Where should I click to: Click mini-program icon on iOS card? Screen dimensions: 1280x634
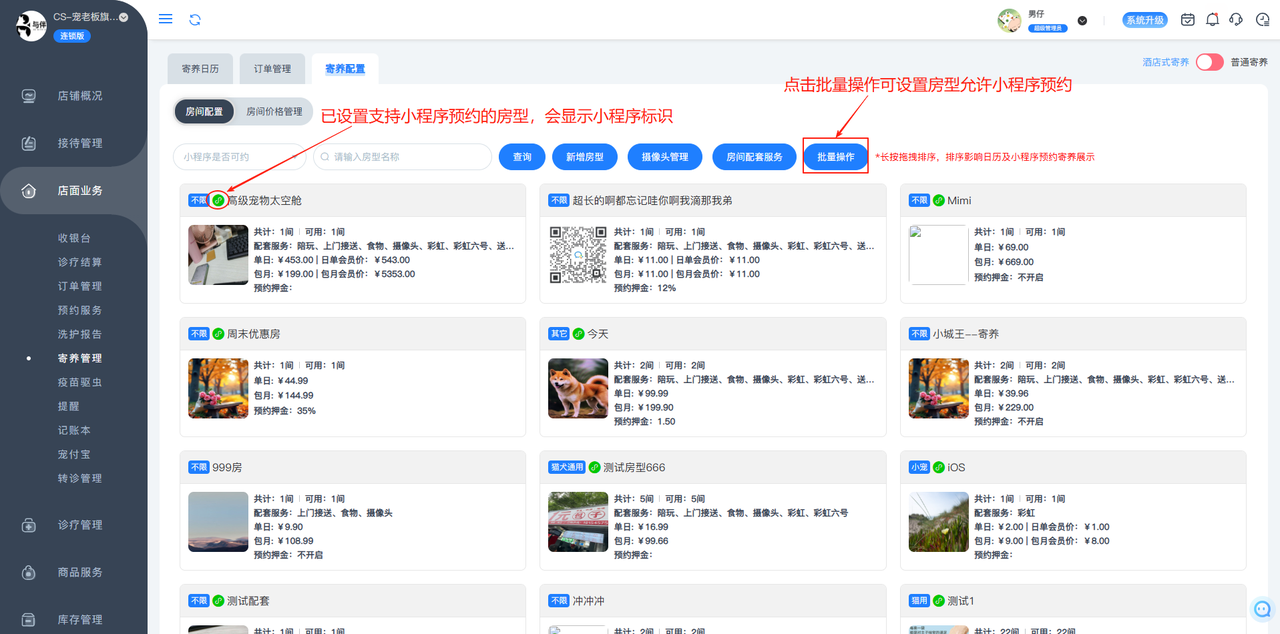[938, 467]
